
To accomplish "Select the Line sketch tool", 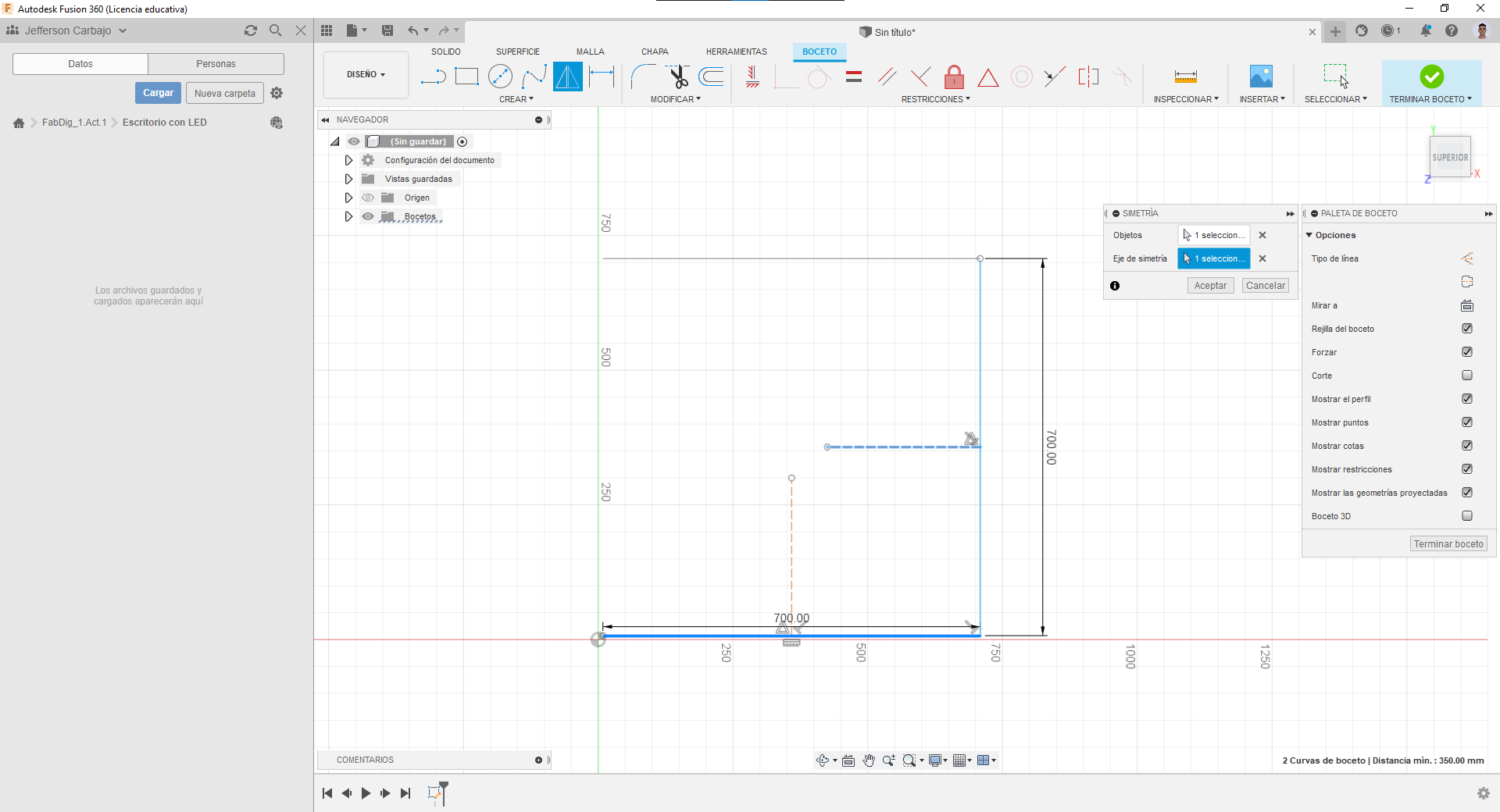I will tap(433, 77).
